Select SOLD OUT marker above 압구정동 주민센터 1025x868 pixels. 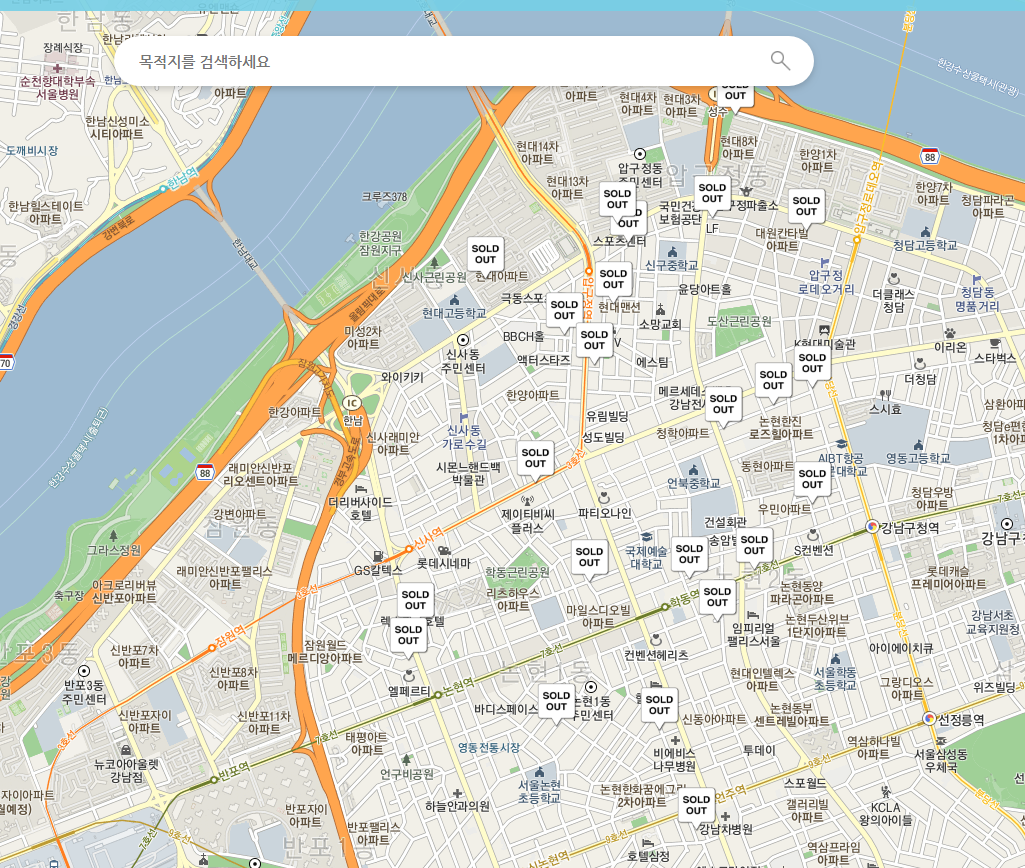(x=617, y=199)
